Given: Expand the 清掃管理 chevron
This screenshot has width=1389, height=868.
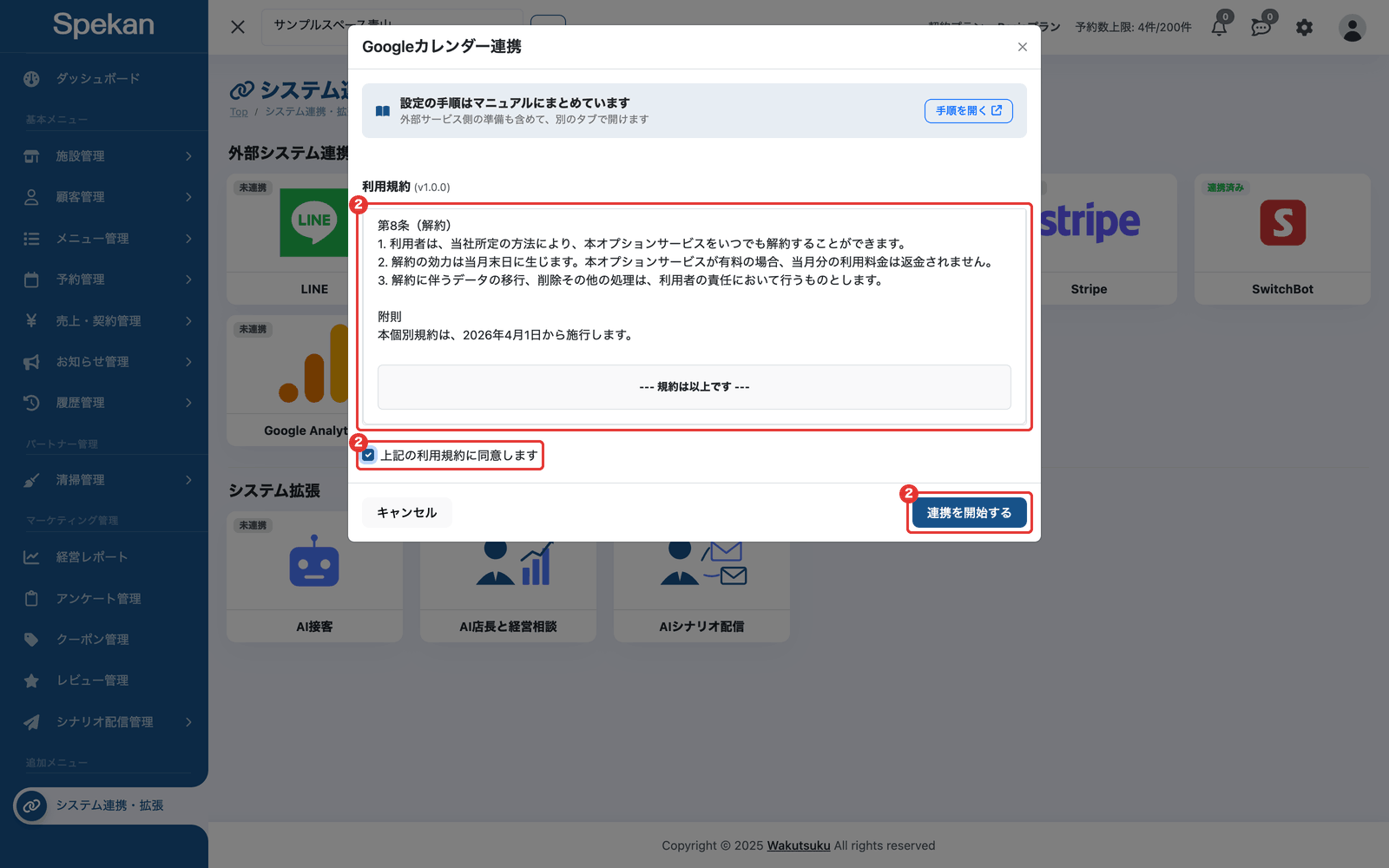Looking at the screenshot, I should pos(188,480).
